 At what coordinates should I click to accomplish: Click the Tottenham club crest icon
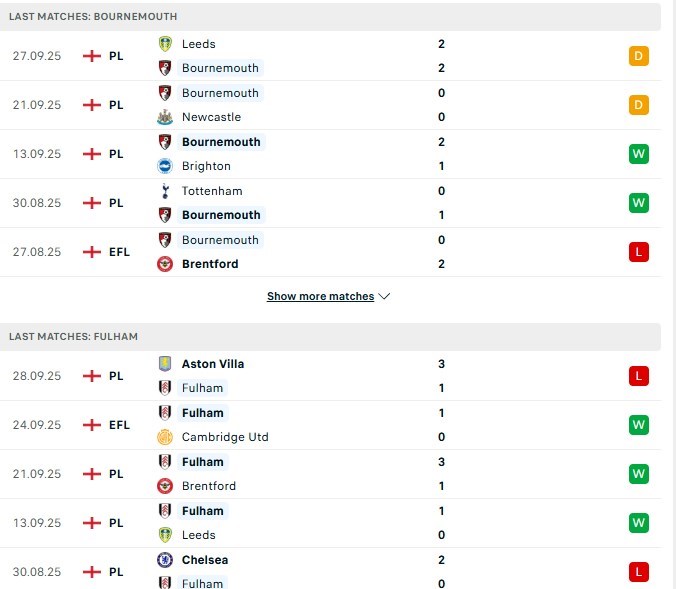pyautogui.click(x=165, y=191)
